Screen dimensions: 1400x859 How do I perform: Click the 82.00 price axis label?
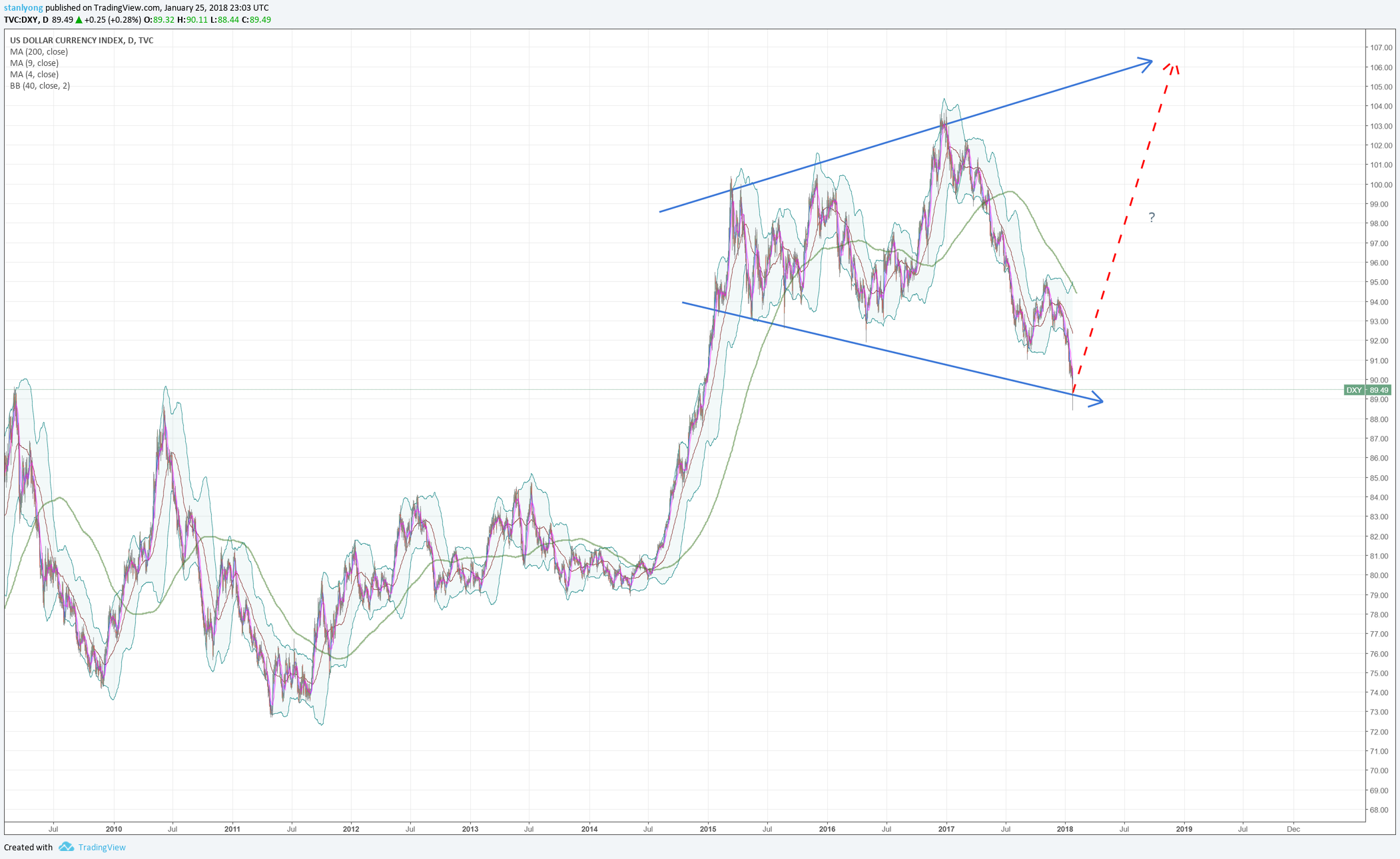(x=1379, y=536)
